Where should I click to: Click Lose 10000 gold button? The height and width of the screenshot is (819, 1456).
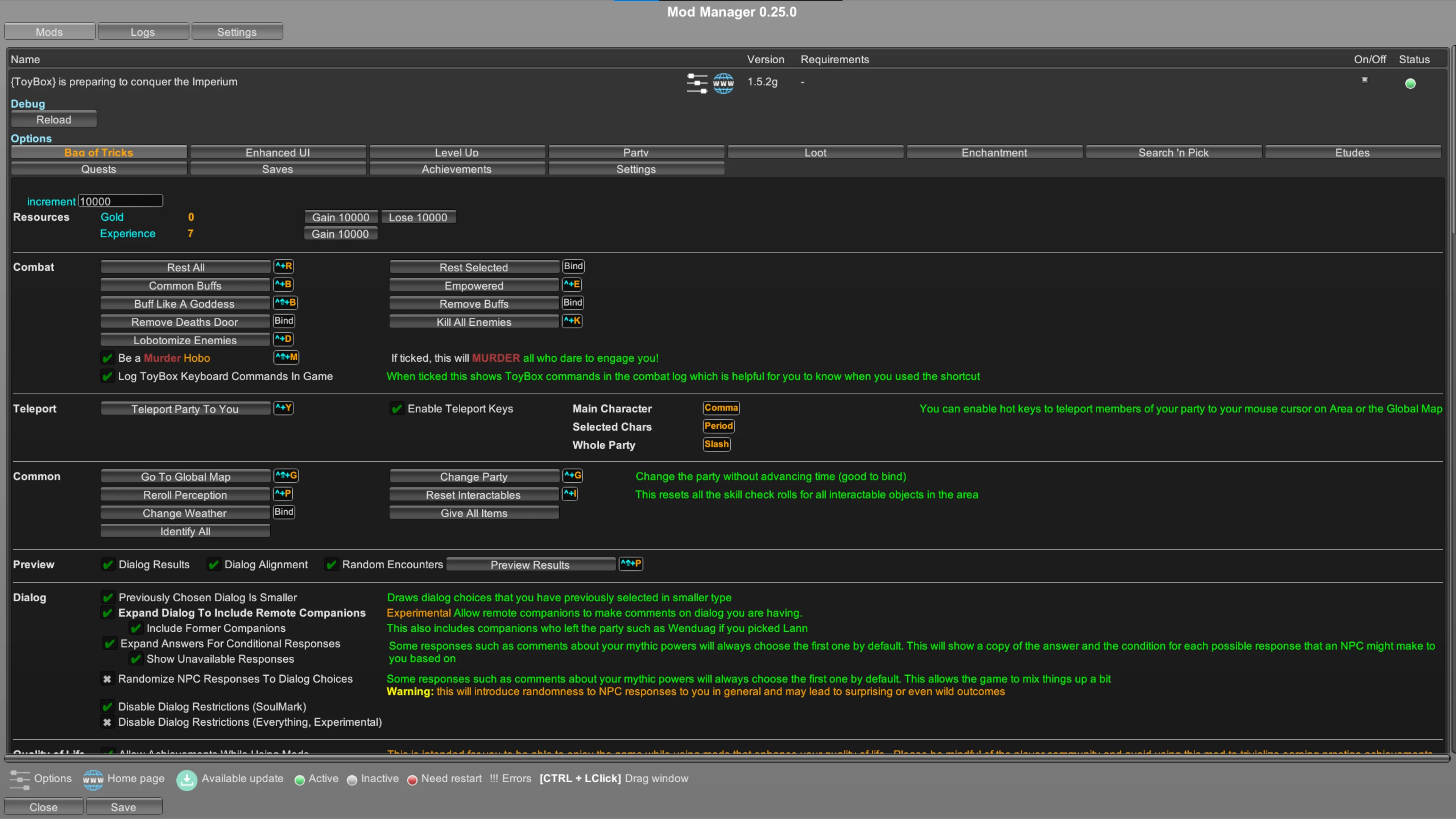pyautogui.click(x=418, y=218)
